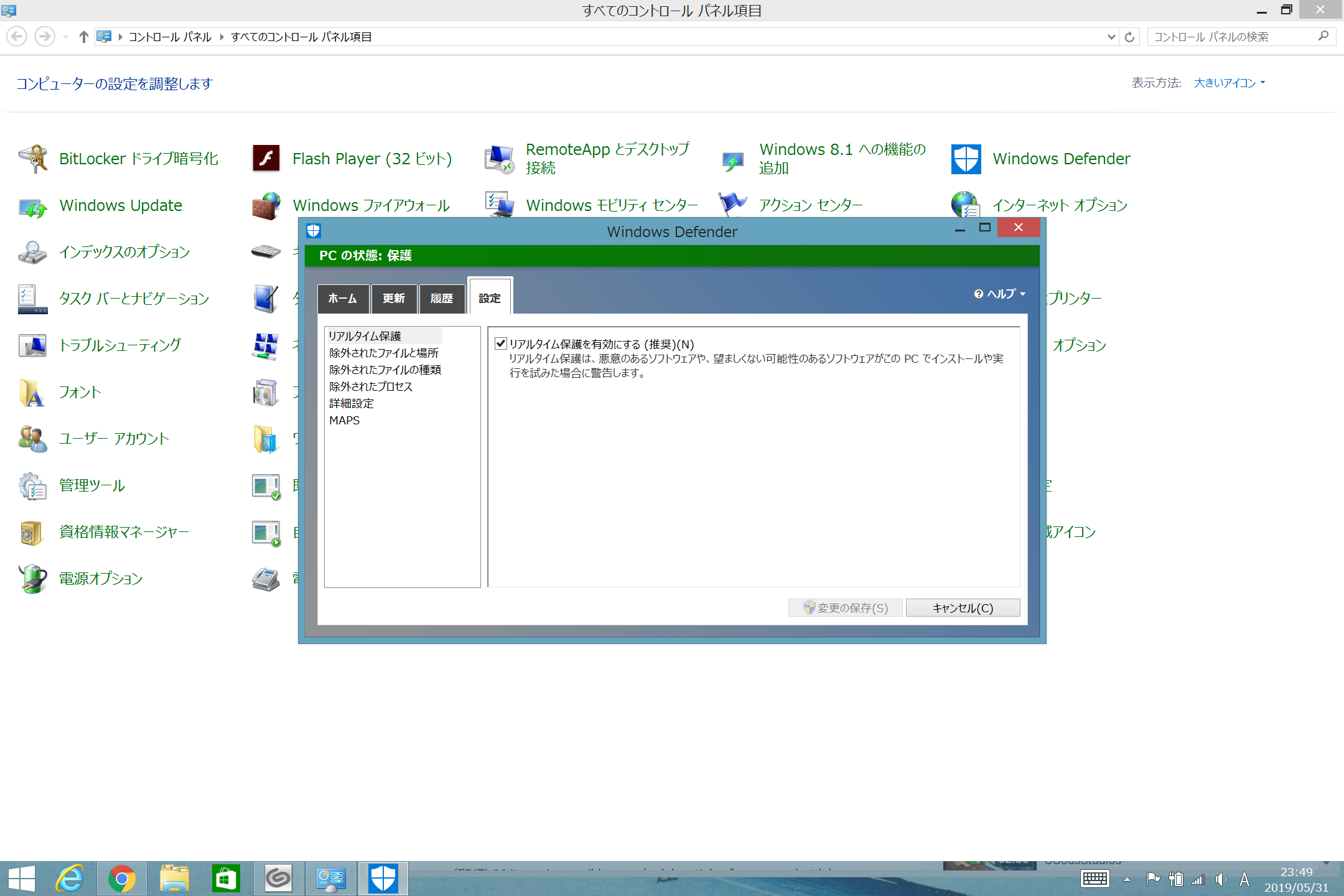Image resolution: width=1344 pixels, height=896 pixels.
Task: Open Control Panel taskbar button
Action: click(x=330, y=879)
